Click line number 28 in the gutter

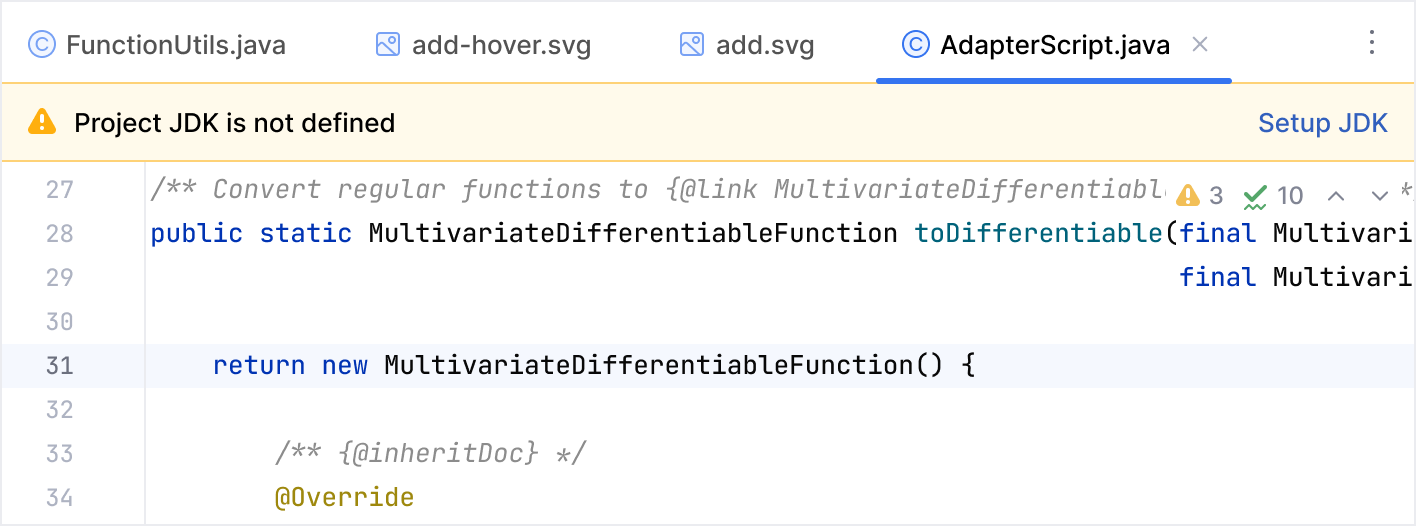tap(60, 234)
